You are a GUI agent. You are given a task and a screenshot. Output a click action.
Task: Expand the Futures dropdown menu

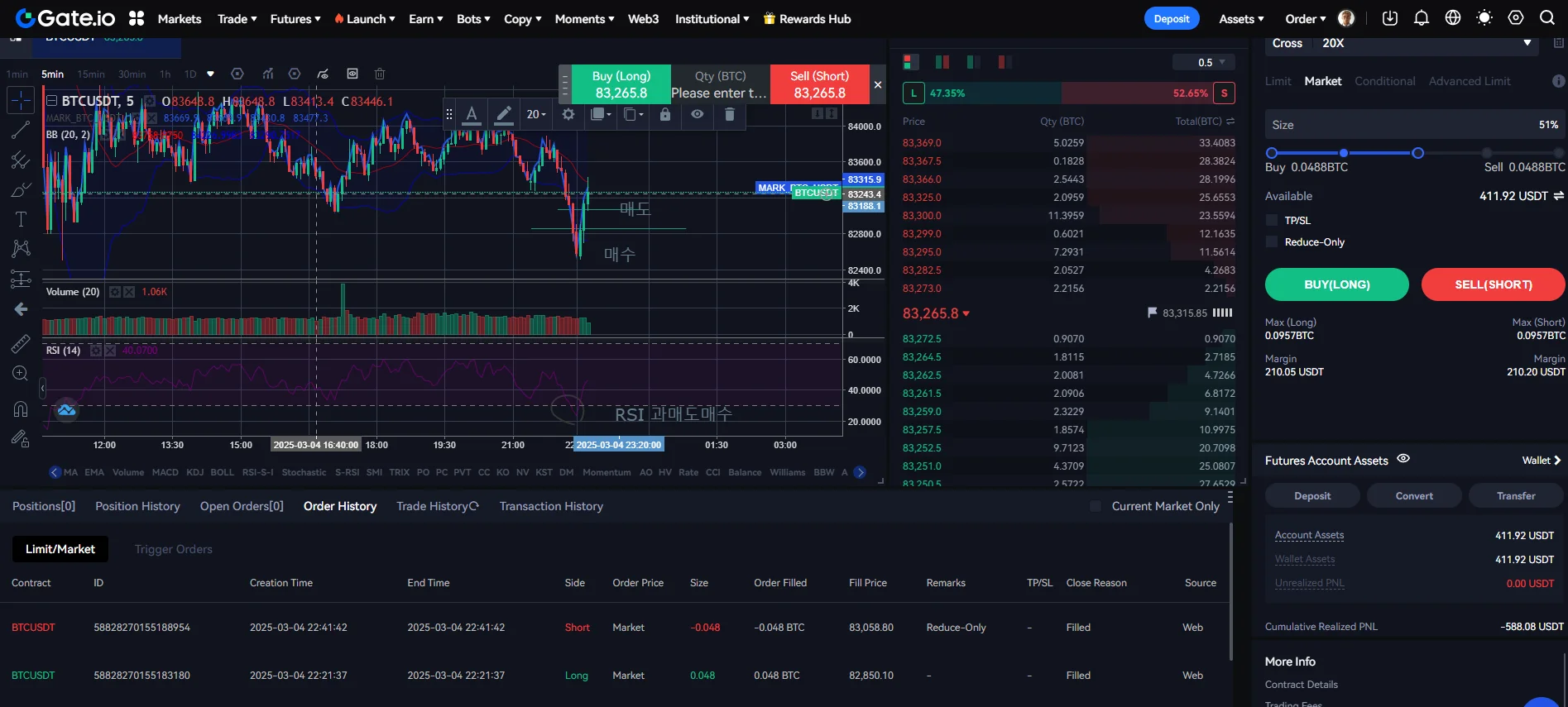pyautogui.click(x=295, y=19)
